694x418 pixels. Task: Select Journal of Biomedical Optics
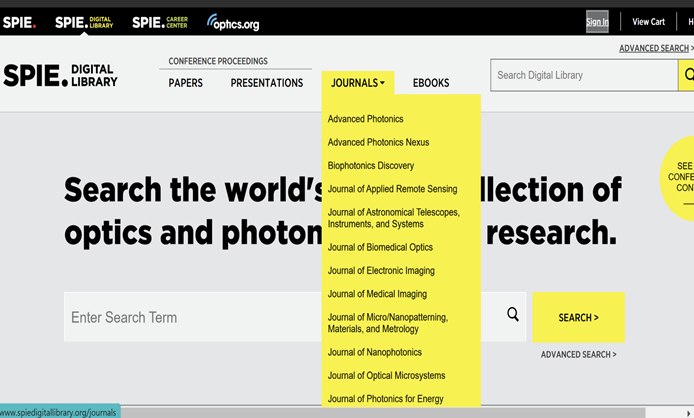380,247
